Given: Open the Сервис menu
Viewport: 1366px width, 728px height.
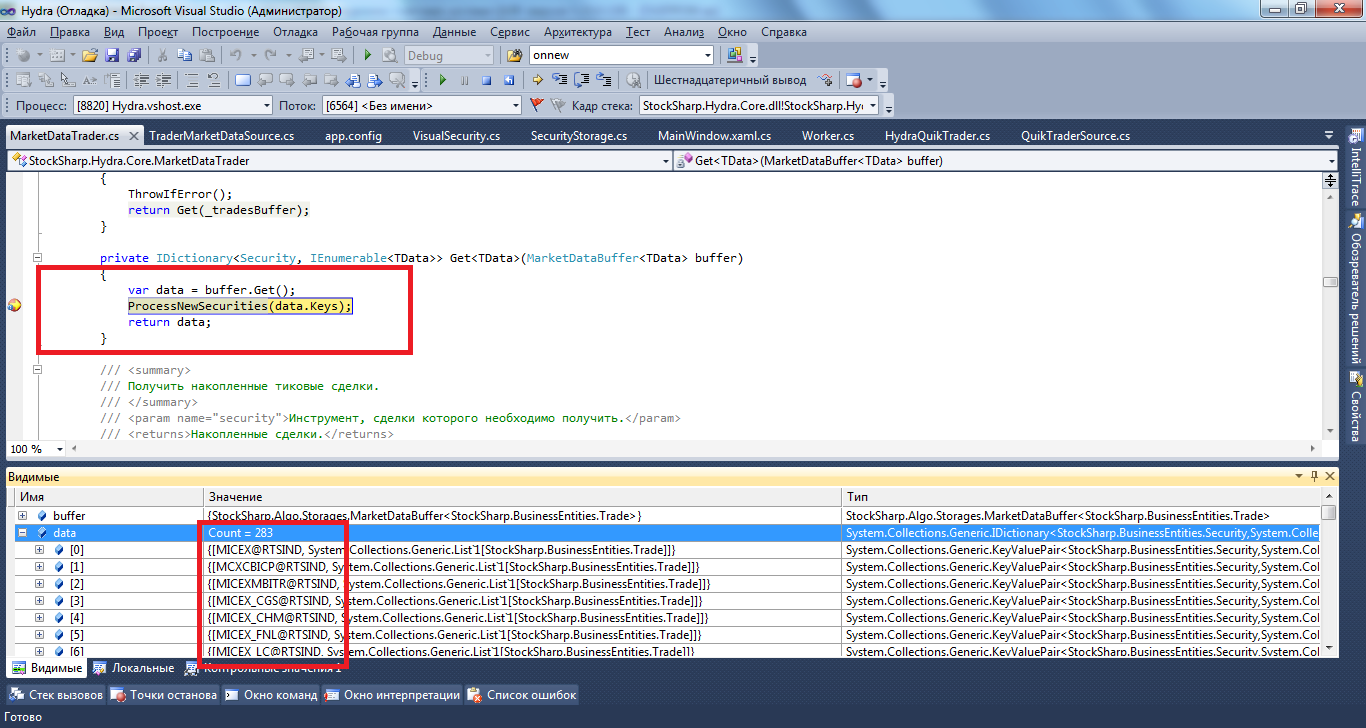Looking at the screenshot, I should (511, 32).
